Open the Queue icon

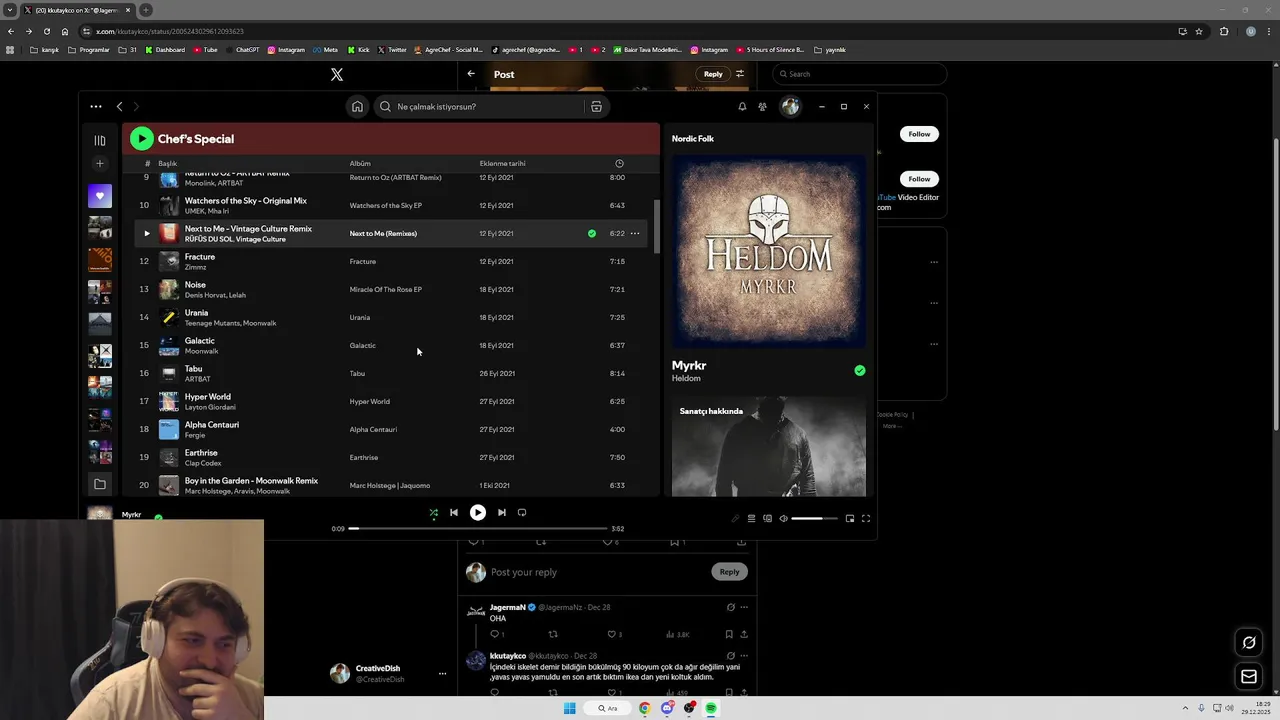(x=751, y=518)
